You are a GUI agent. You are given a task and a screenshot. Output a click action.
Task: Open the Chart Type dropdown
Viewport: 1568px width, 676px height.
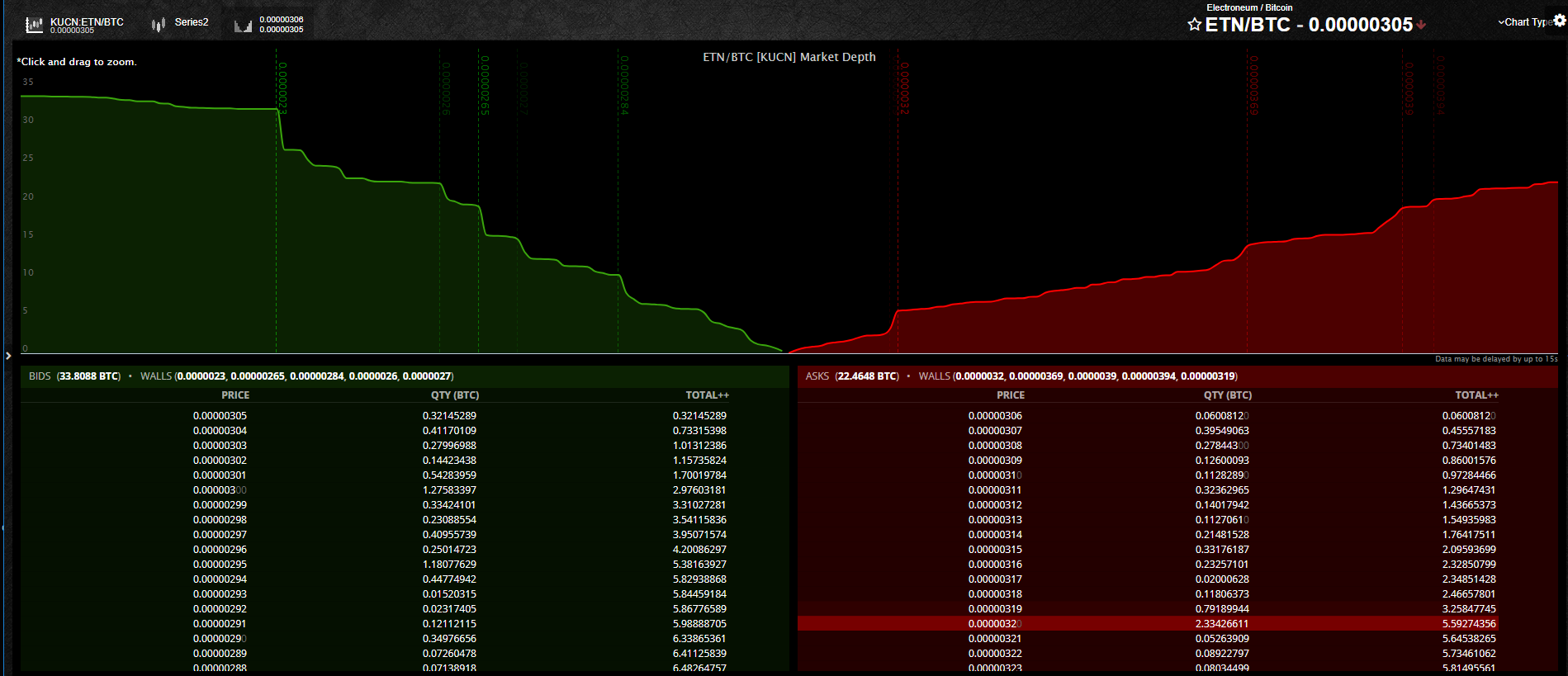pyautogui.click(x=1525, y=22)
